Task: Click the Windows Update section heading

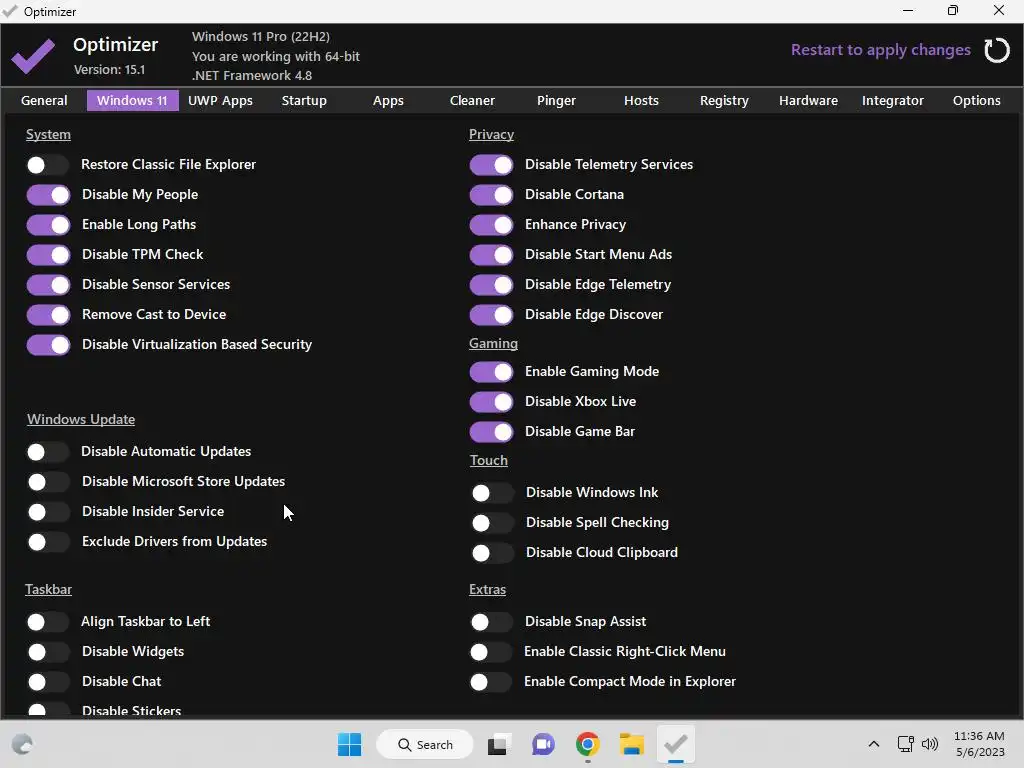Action: (81, 419)
